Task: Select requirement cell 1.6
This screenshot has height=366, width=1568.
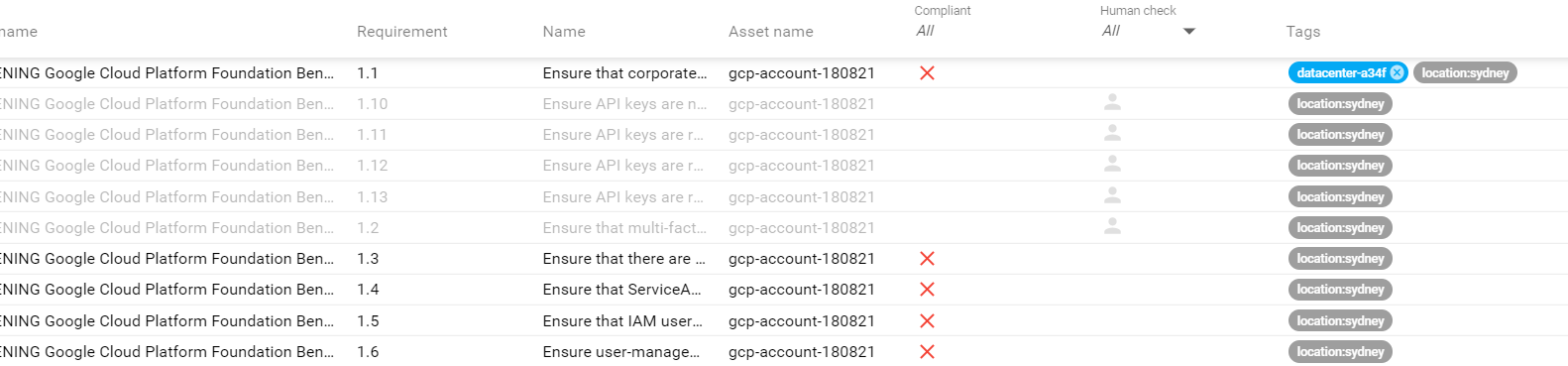Action: pyautogui.click(x=368, y=351)
